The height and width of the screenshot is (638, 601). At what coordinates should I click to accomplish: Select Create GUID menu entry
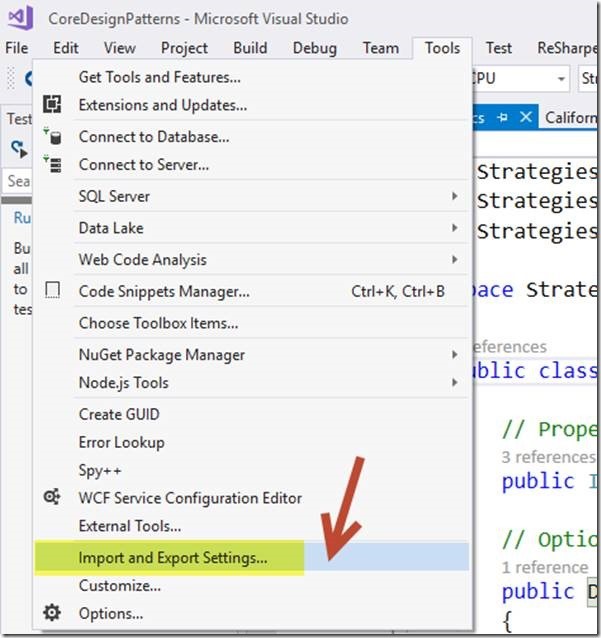[x=119, y=414]
